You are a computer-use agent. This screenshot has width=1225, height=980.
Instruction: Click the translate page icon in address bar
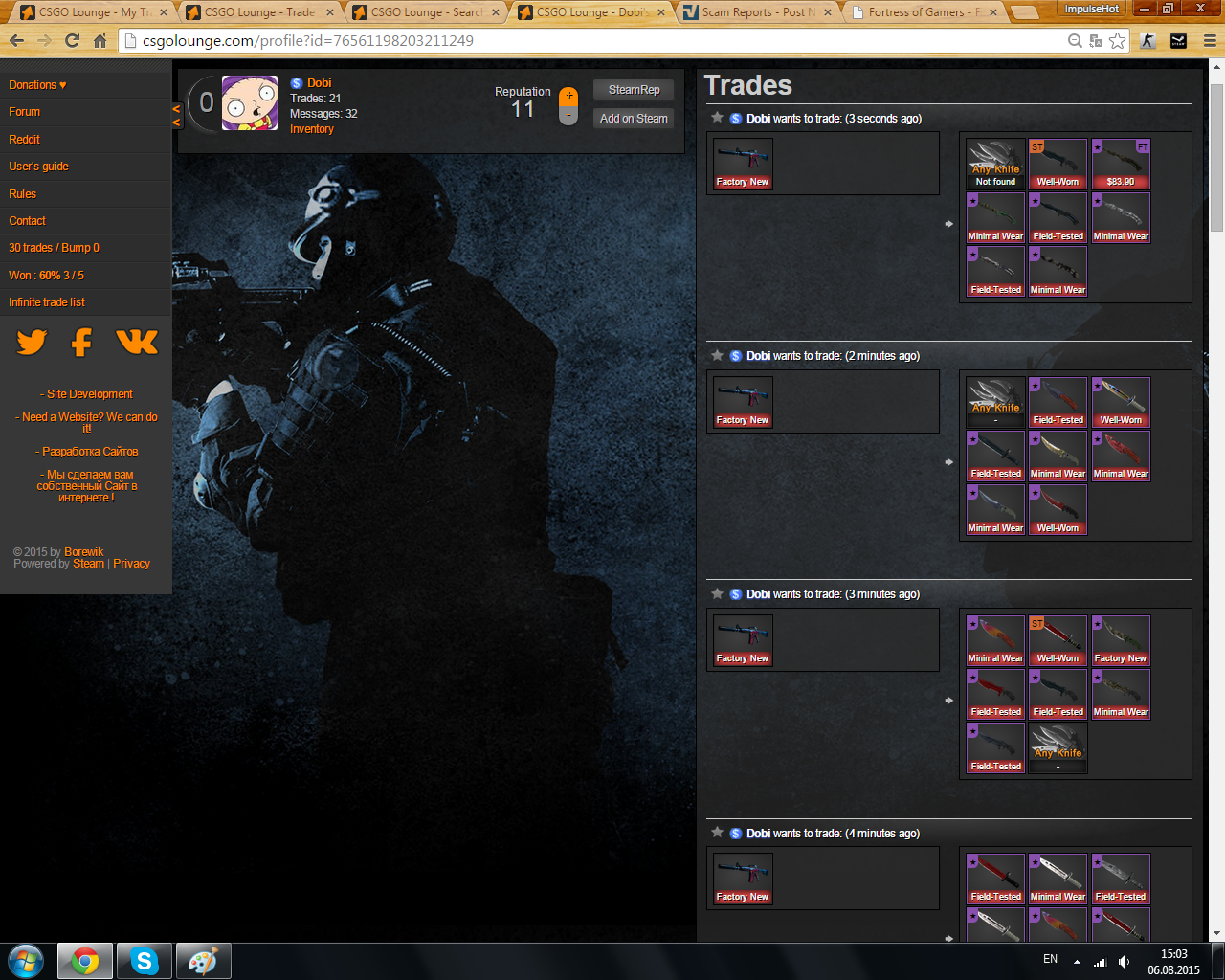(x=1097, y=41)
